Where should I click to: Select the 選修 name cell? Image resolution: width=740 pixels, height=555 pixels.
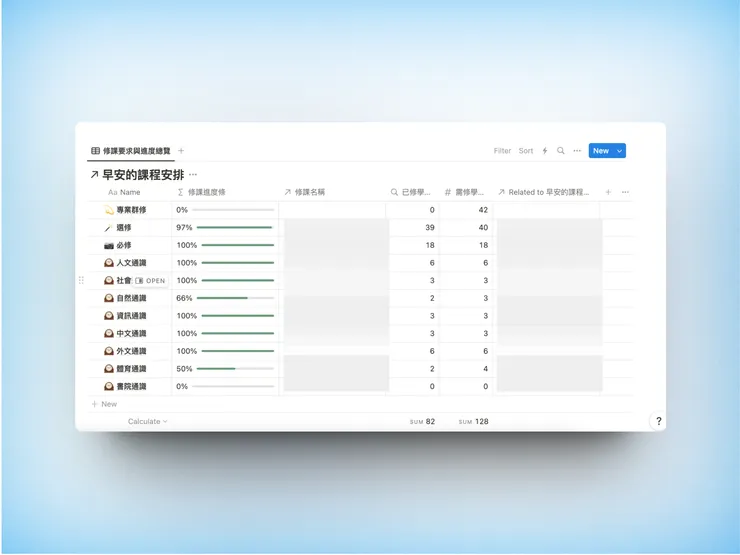point(130,228)
